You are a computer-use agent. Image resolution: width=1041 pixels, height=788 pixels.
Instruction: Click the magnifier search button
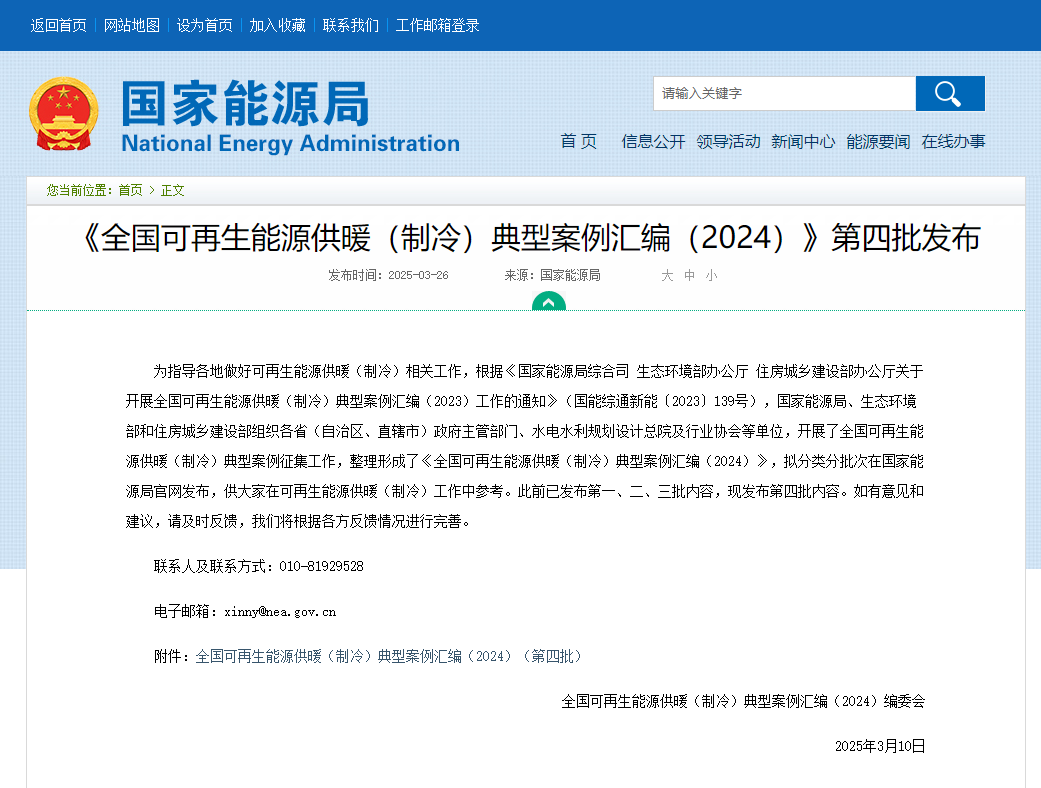950,94
